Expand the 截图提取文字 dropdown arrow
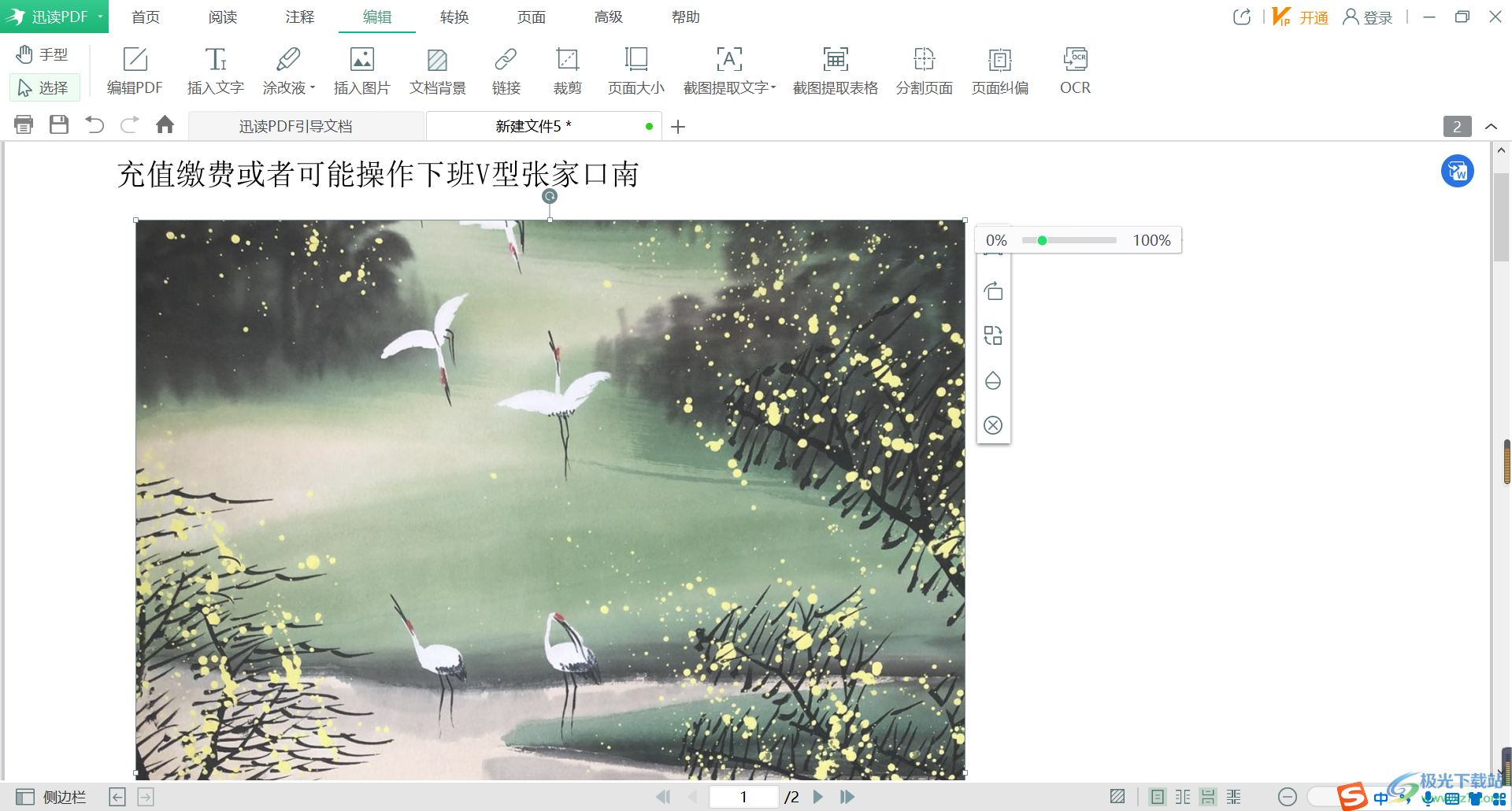 pos(773,87)
